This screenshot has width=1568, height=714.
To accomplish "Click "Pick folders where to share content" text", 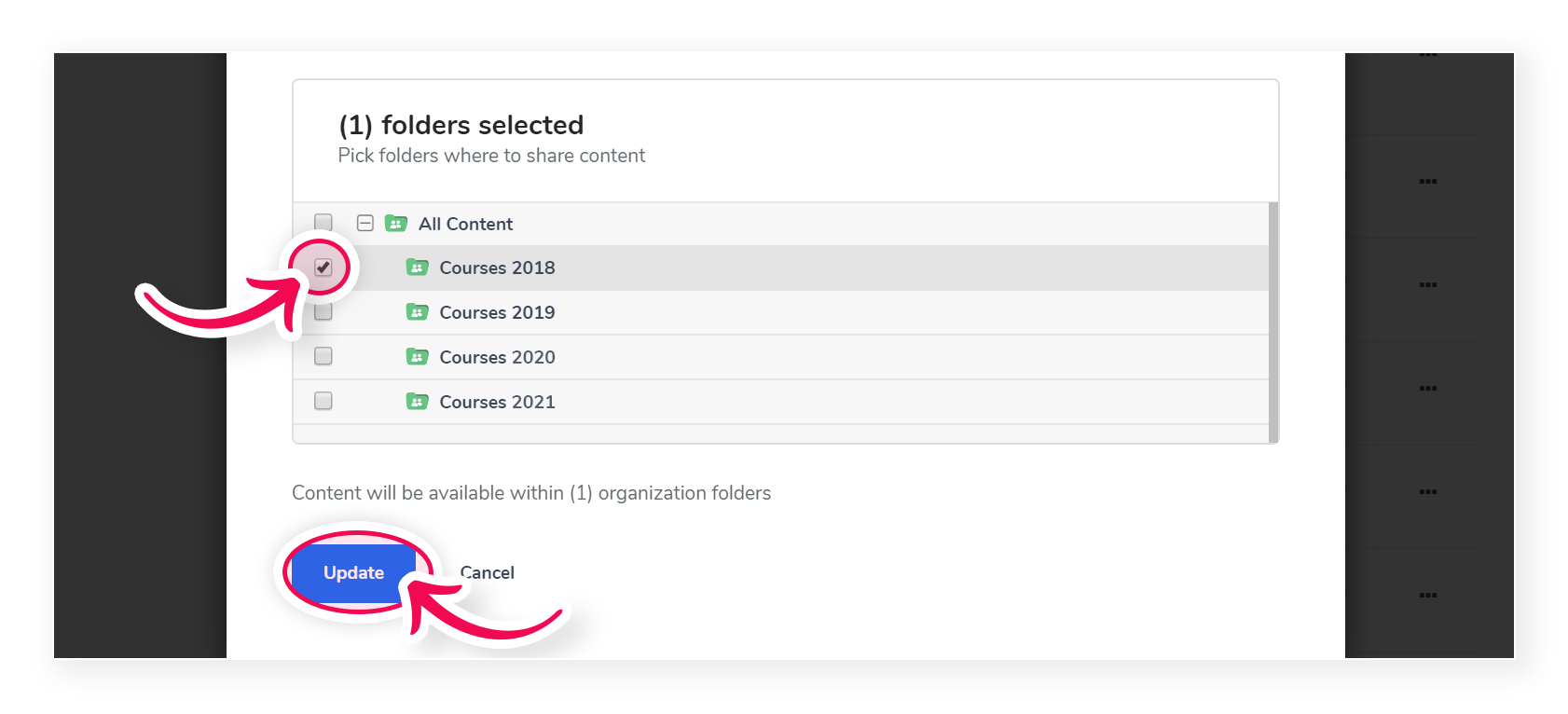I will (x=491, y=156).
